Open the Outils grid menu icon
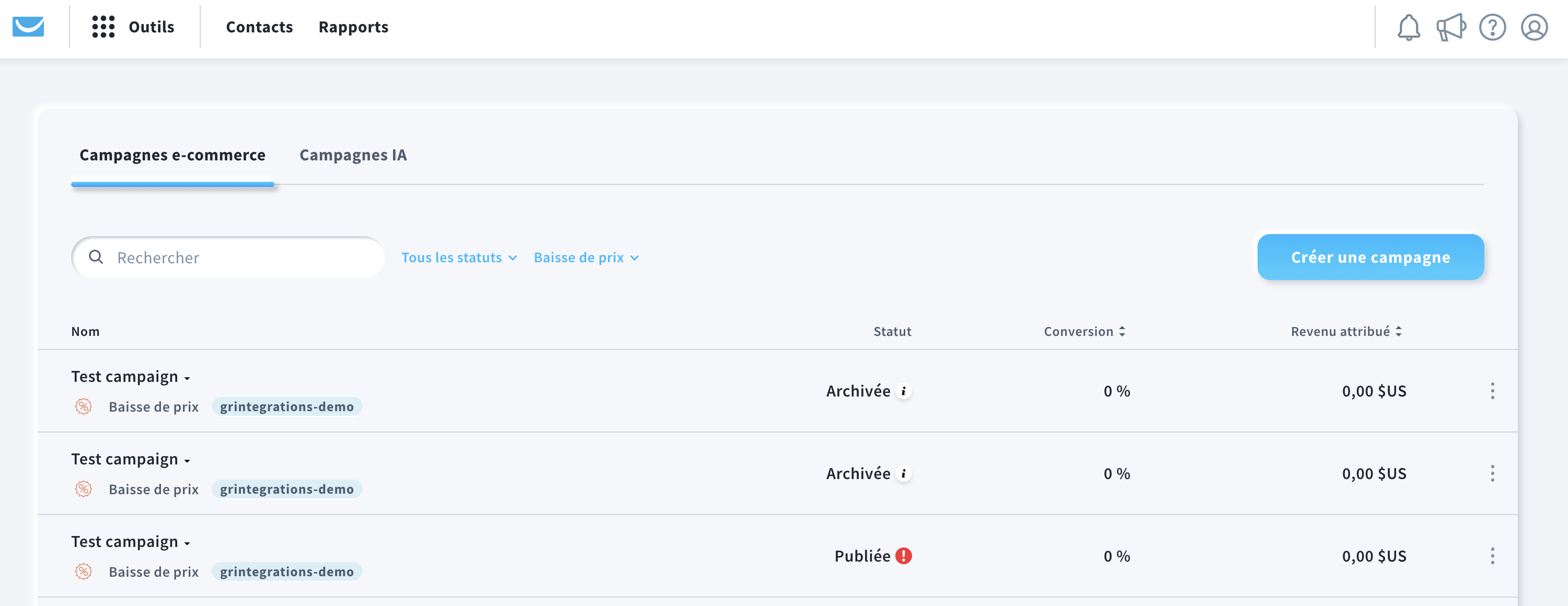The height and width of the screenshot is (606, 1568). tap(103, 27)
